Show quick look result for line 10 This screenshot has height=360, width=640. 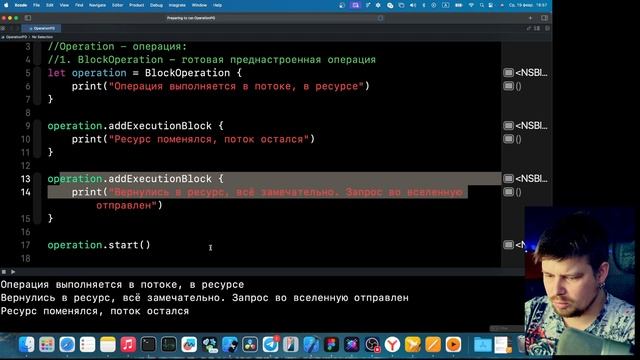click(x=508, y=139)
